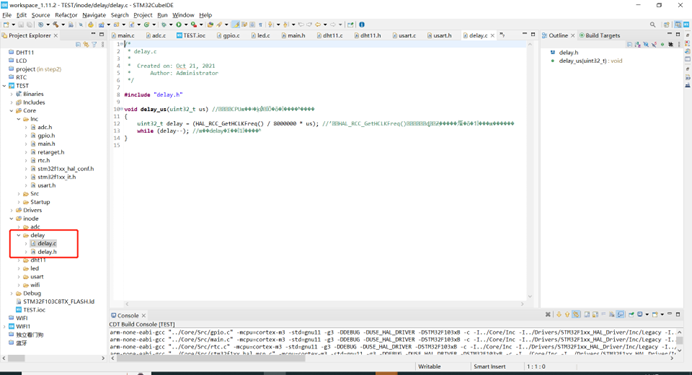
Task: Click the Smart Insert status bar field
Action: click(489, 366)
